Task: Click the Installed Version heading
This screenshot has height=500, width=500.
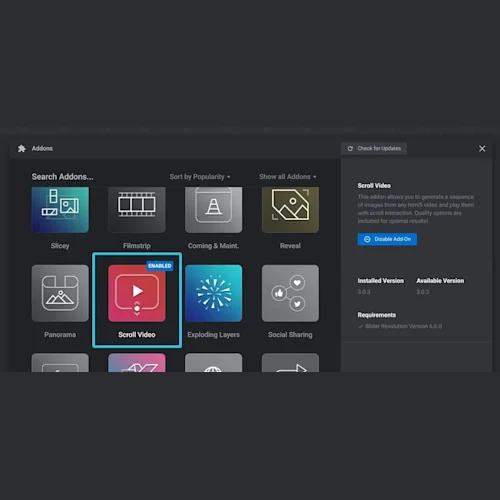Action: pyautogui.click(x=381, y=281)
